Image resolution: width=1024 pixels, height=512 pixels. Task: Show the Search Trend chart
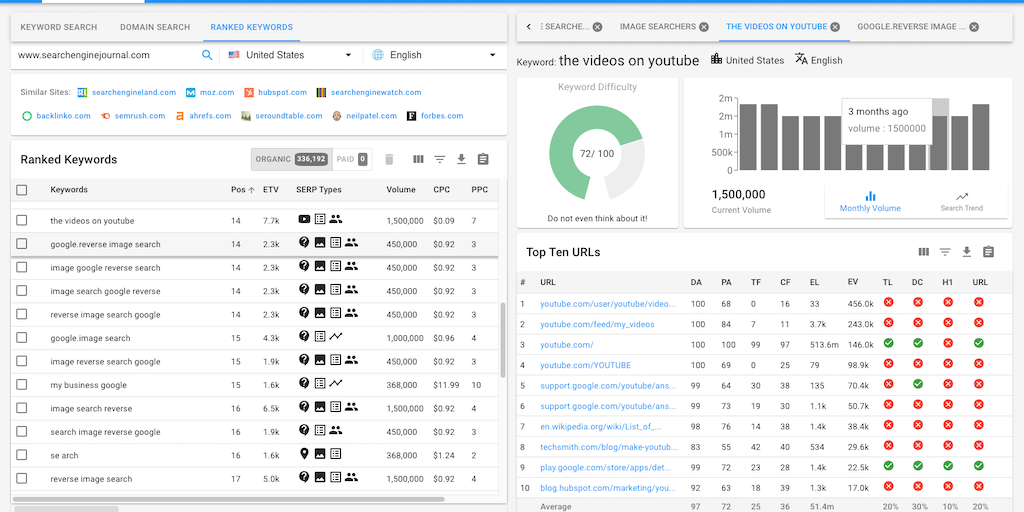(x=961, y=201)
